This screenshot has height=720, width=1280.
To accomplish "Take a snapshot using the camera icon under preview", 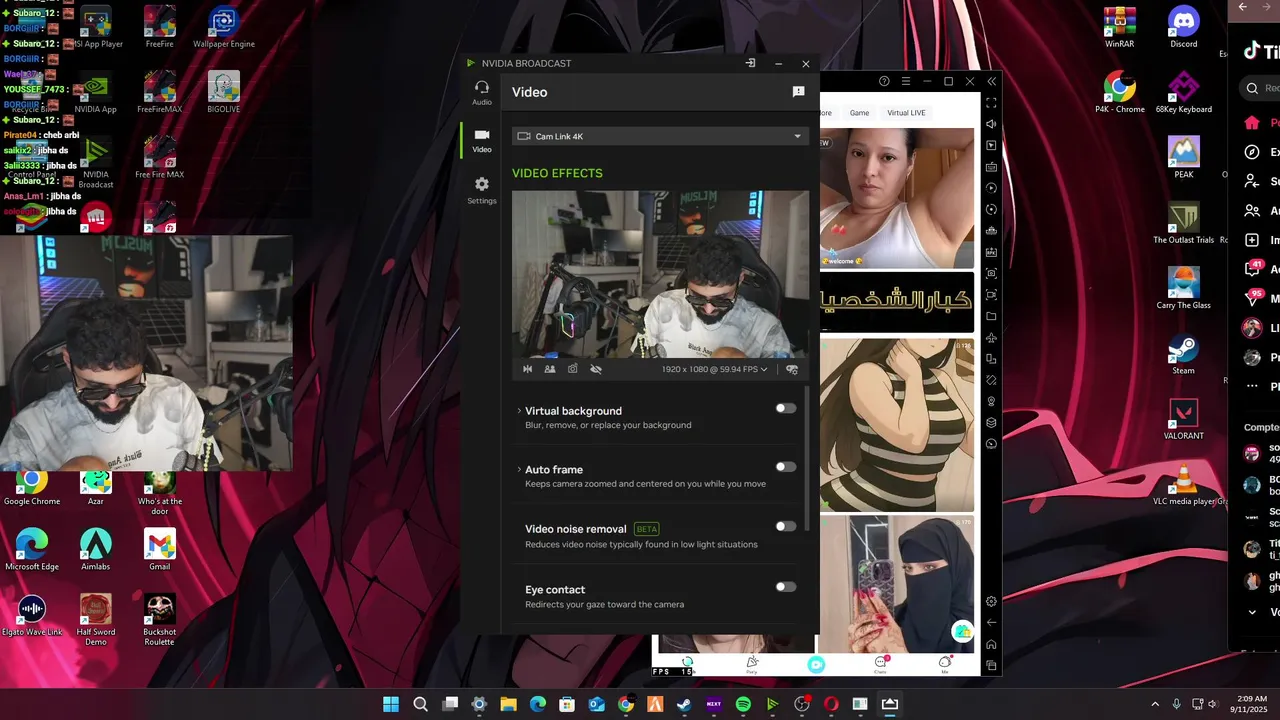I will (x=573, y=369).
